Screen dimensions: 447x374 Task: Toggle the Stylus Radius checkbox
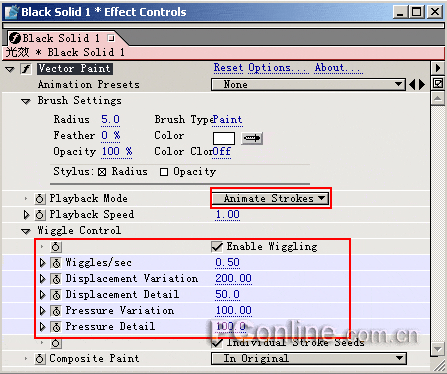pyautogui.click(x=102, y=172)
